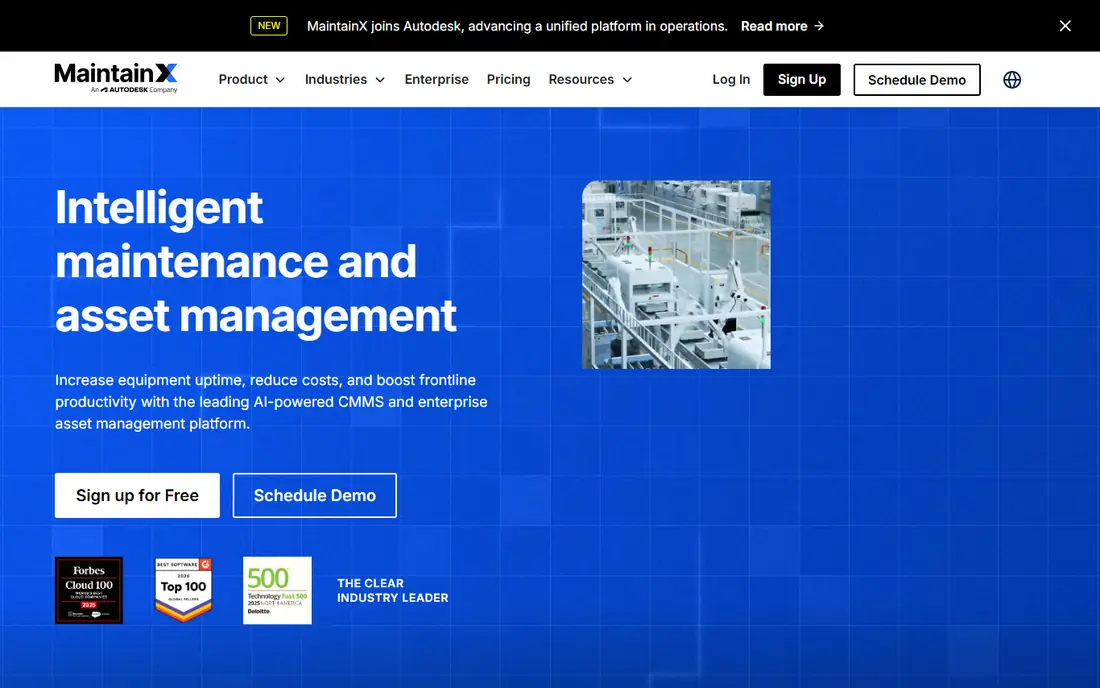Open the Deloitte Technology Fast 500 badge
1100x688 pixels.
(277, 591)
